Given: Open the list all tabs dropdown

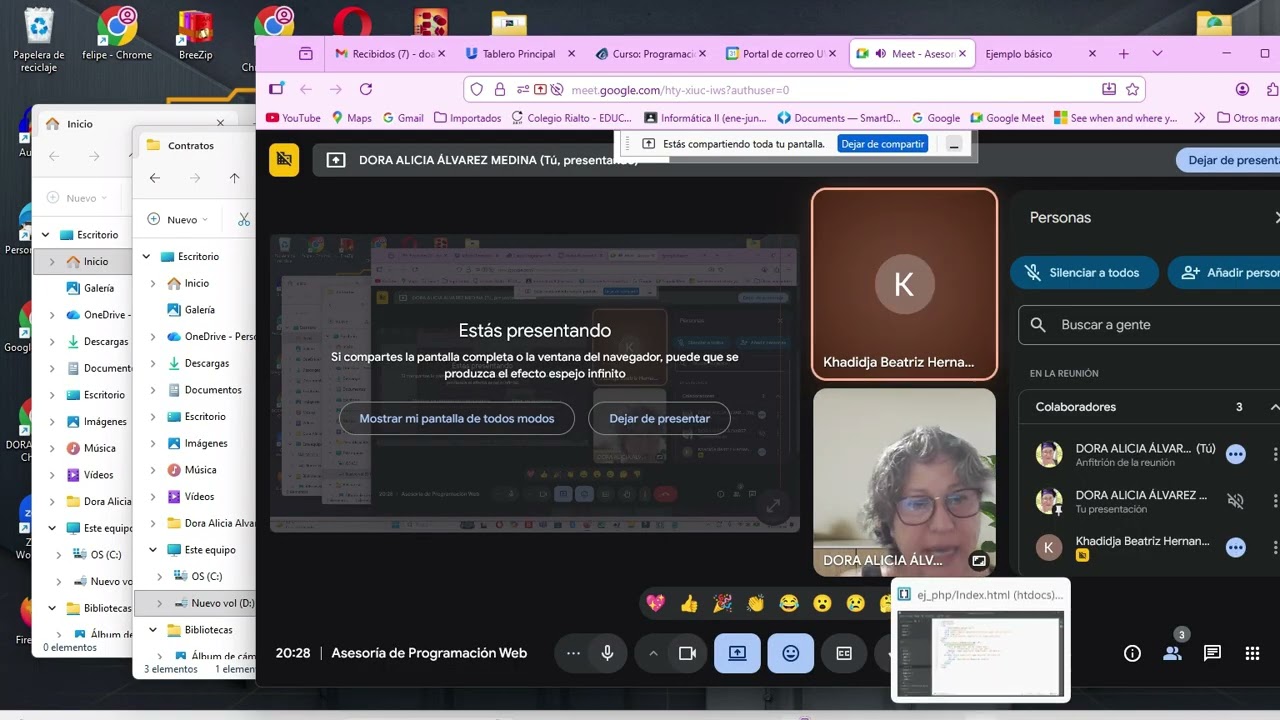Looking at the screenshot, I should [1157, 54].
